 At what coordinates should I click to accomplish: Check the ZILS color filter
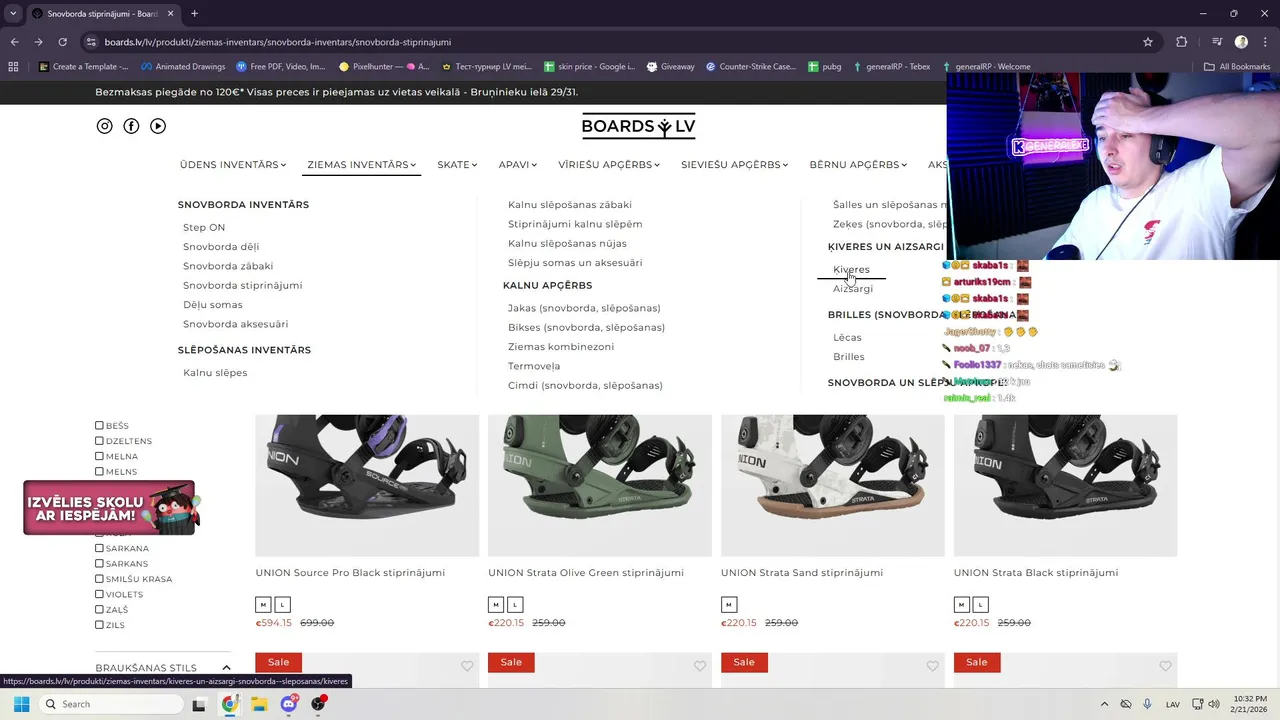click(x=99, y=625)
